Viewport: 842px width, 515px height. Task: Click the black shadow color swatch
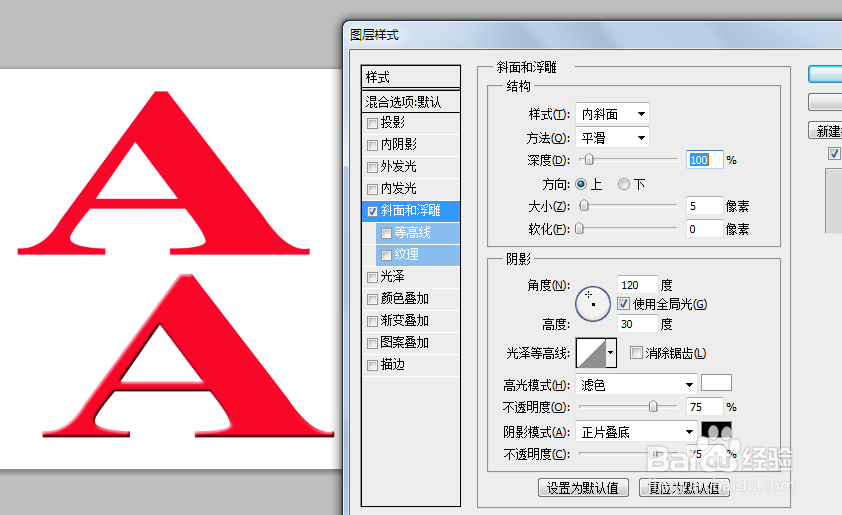click(x=716, y=430)
